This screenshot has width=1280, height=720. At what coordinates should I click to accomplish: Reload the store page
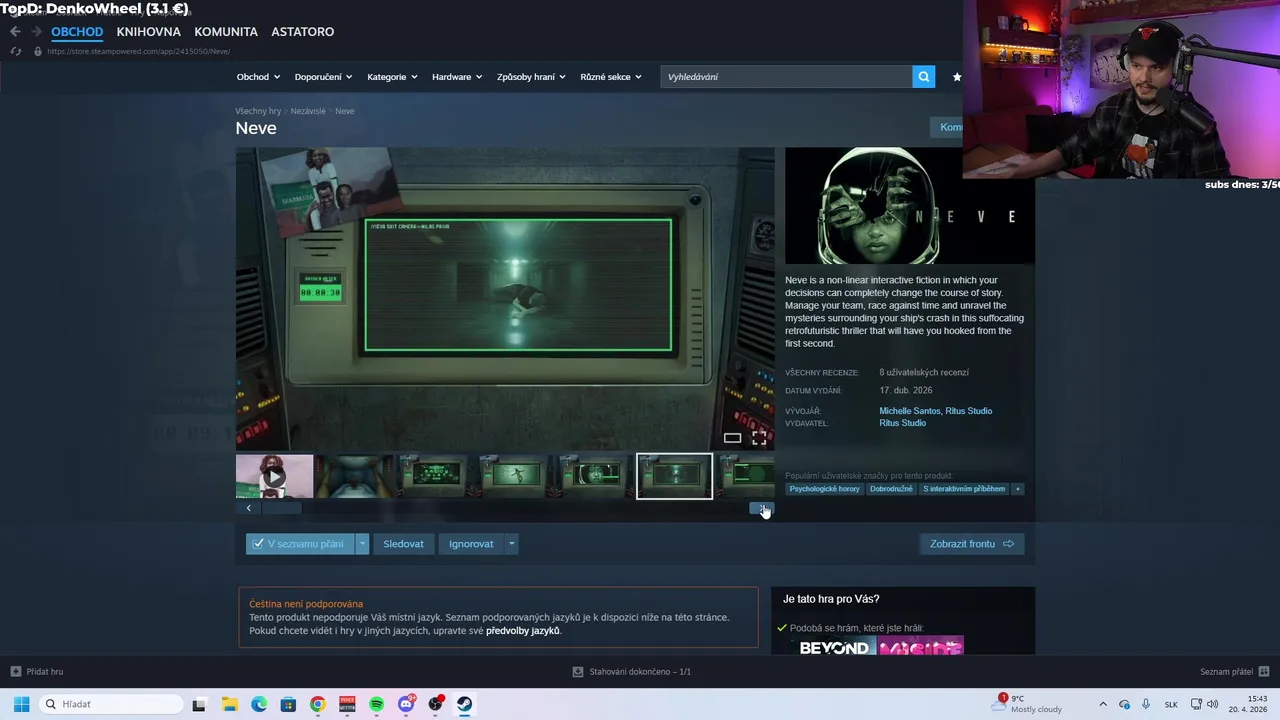coord(15,51)
